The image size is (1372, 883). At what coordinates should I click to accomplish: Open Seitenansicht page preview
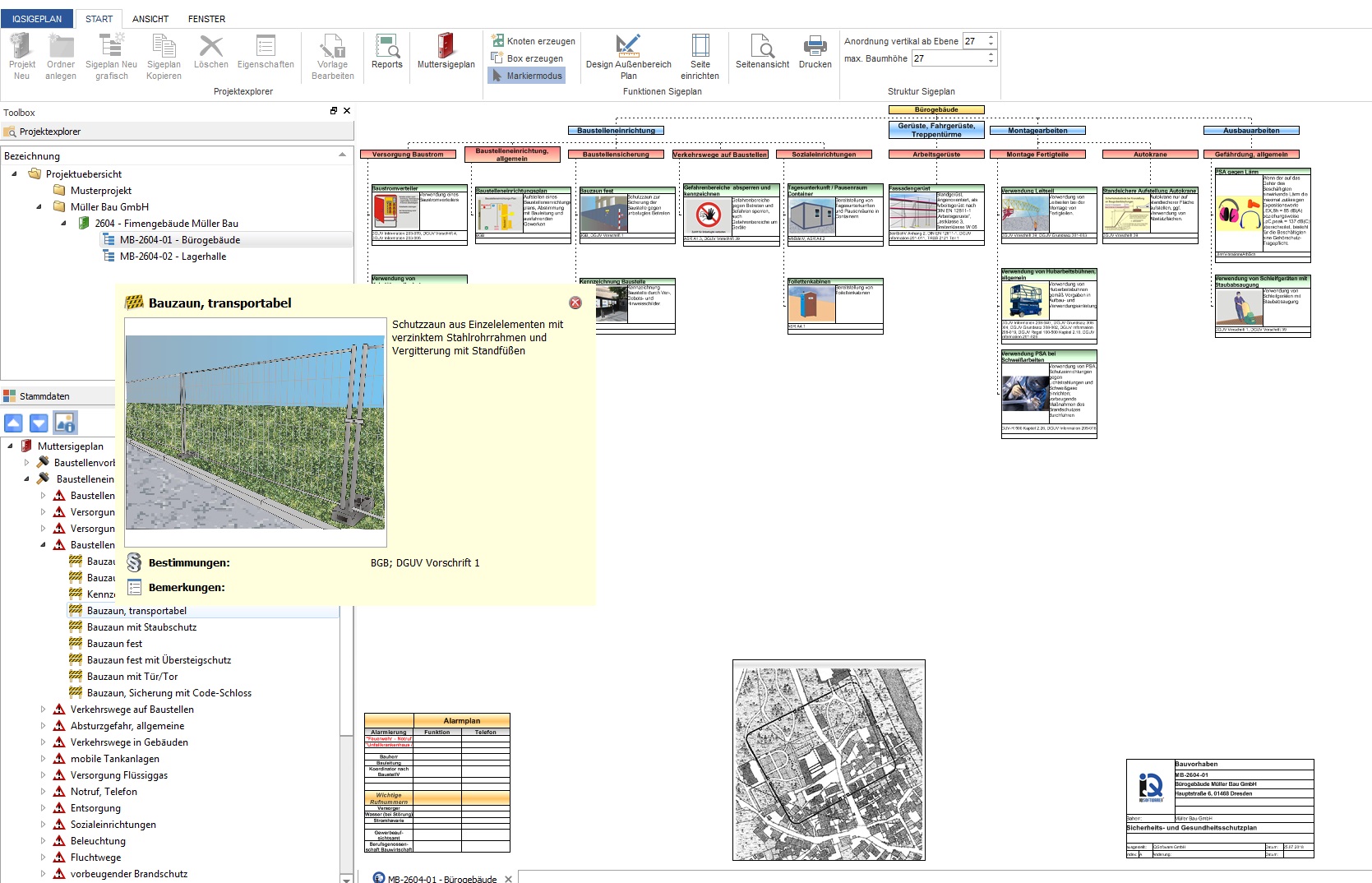[762, 51]
